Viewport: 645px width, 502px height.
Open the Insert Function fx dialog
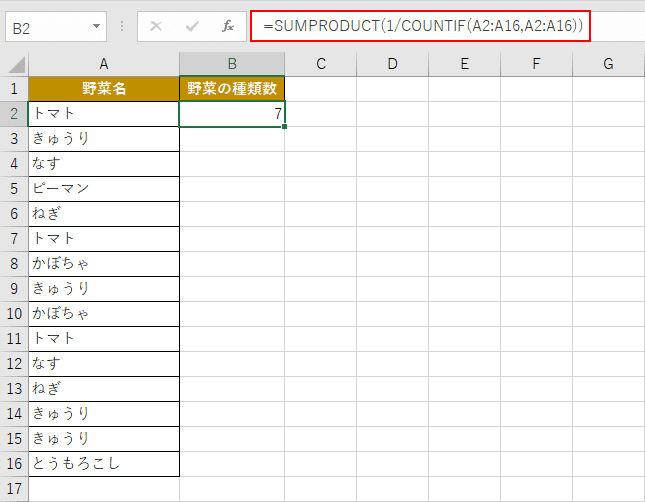(x=228, y=26)
